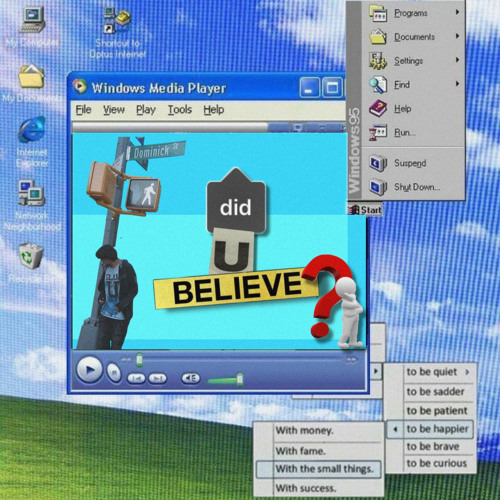Open the My Documents folder icon
This screenshot has width=500, height=500.
point(31,77)
